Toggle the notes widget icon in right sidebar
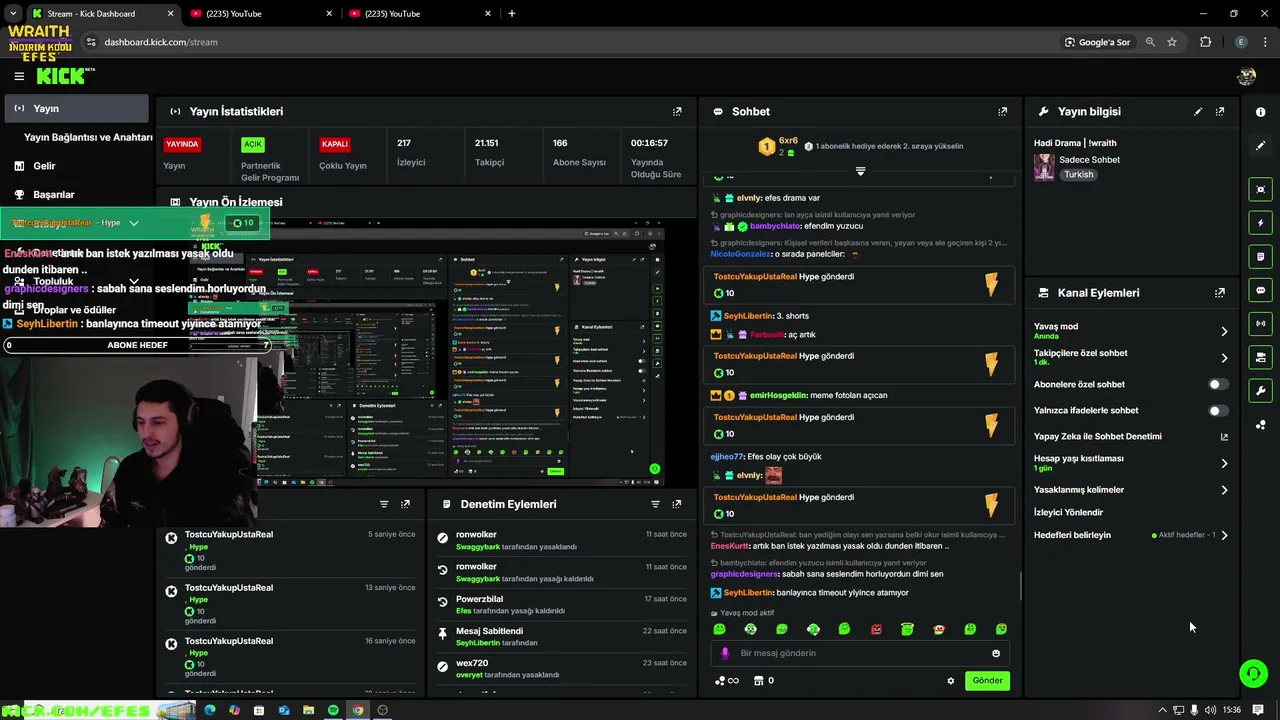 pyautogui.click(x=1260, y=257)
